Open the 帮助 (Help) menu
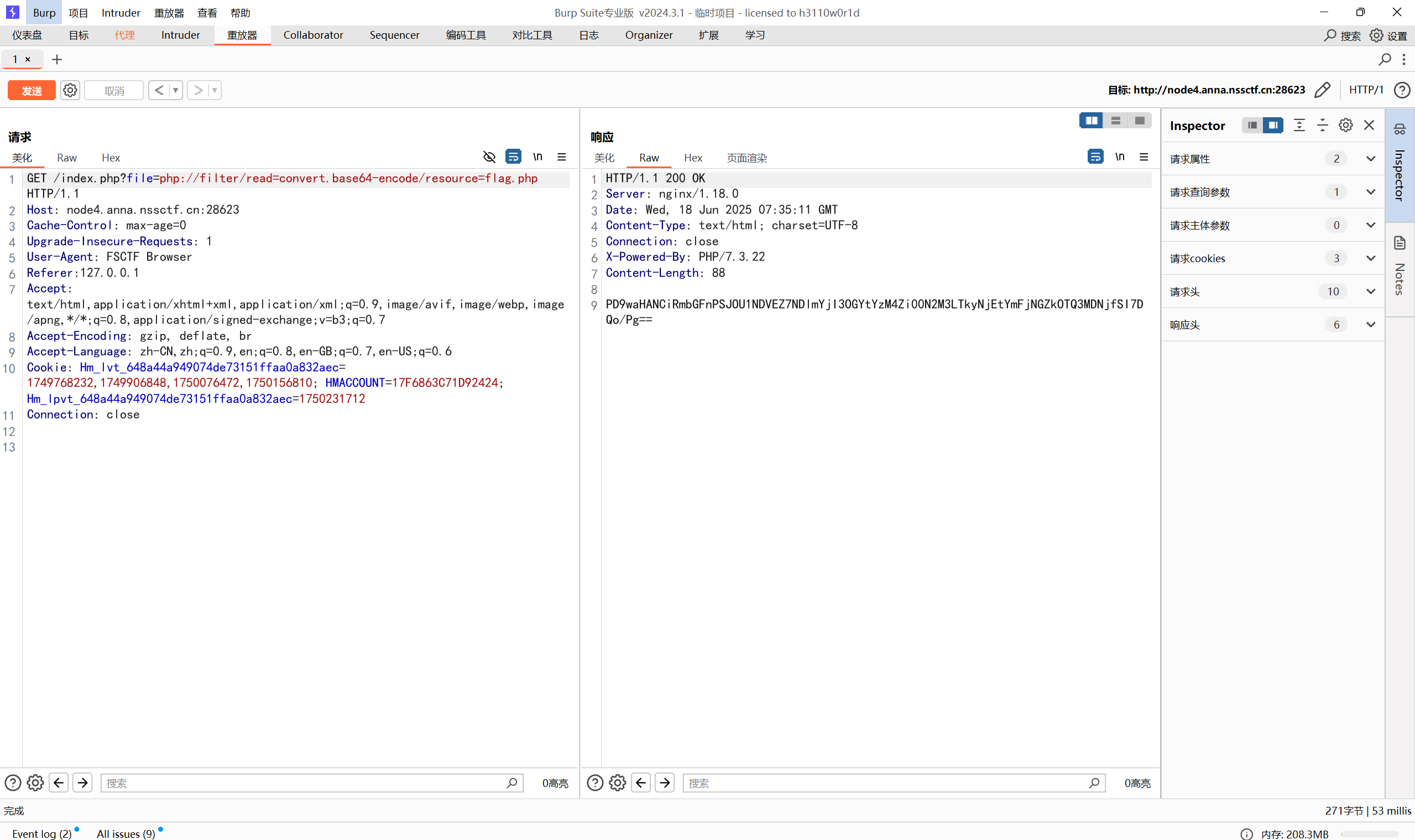Screen dimensions: 1415x840 click(240, 13)
